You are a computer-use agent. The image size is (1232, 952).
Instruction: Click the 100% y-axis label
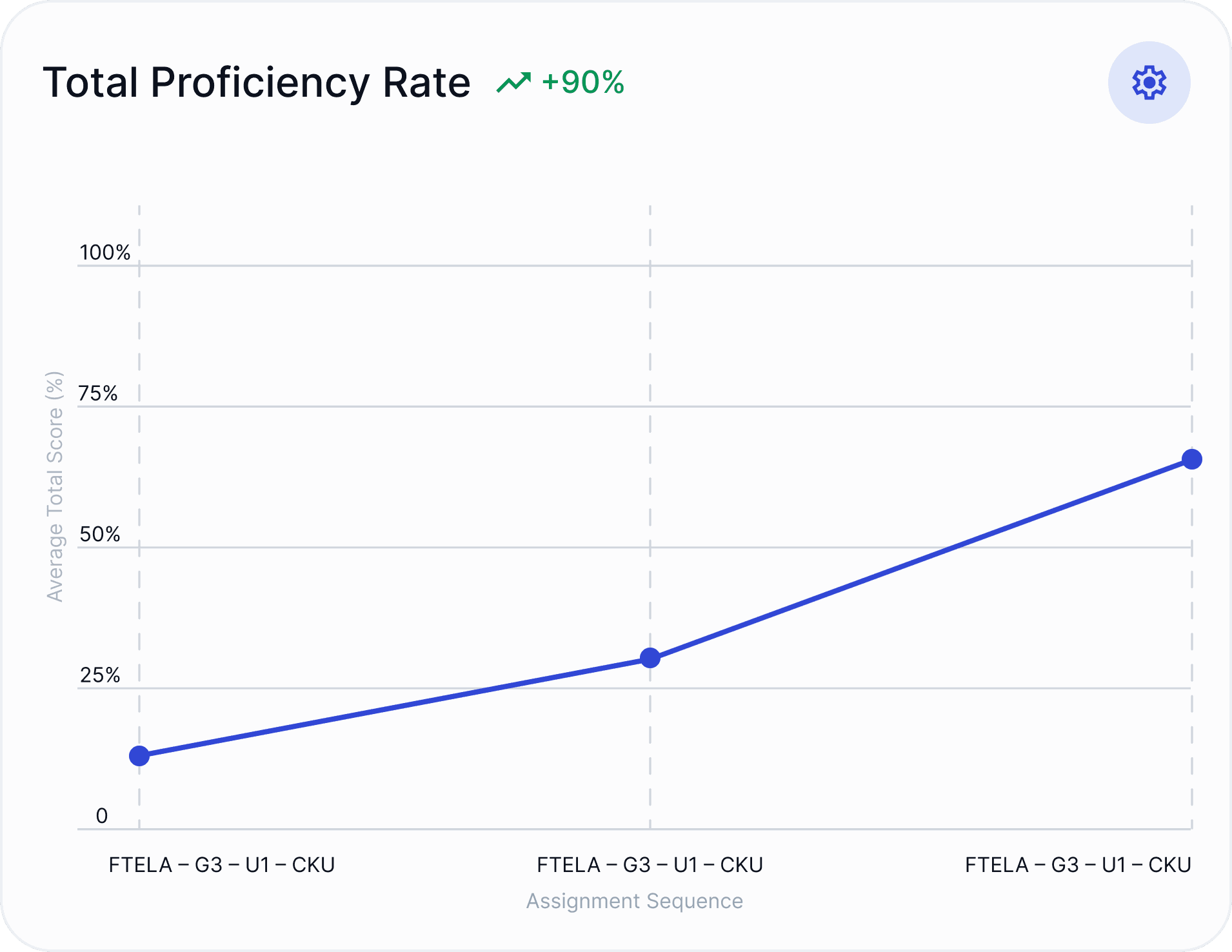pos(105,252)
